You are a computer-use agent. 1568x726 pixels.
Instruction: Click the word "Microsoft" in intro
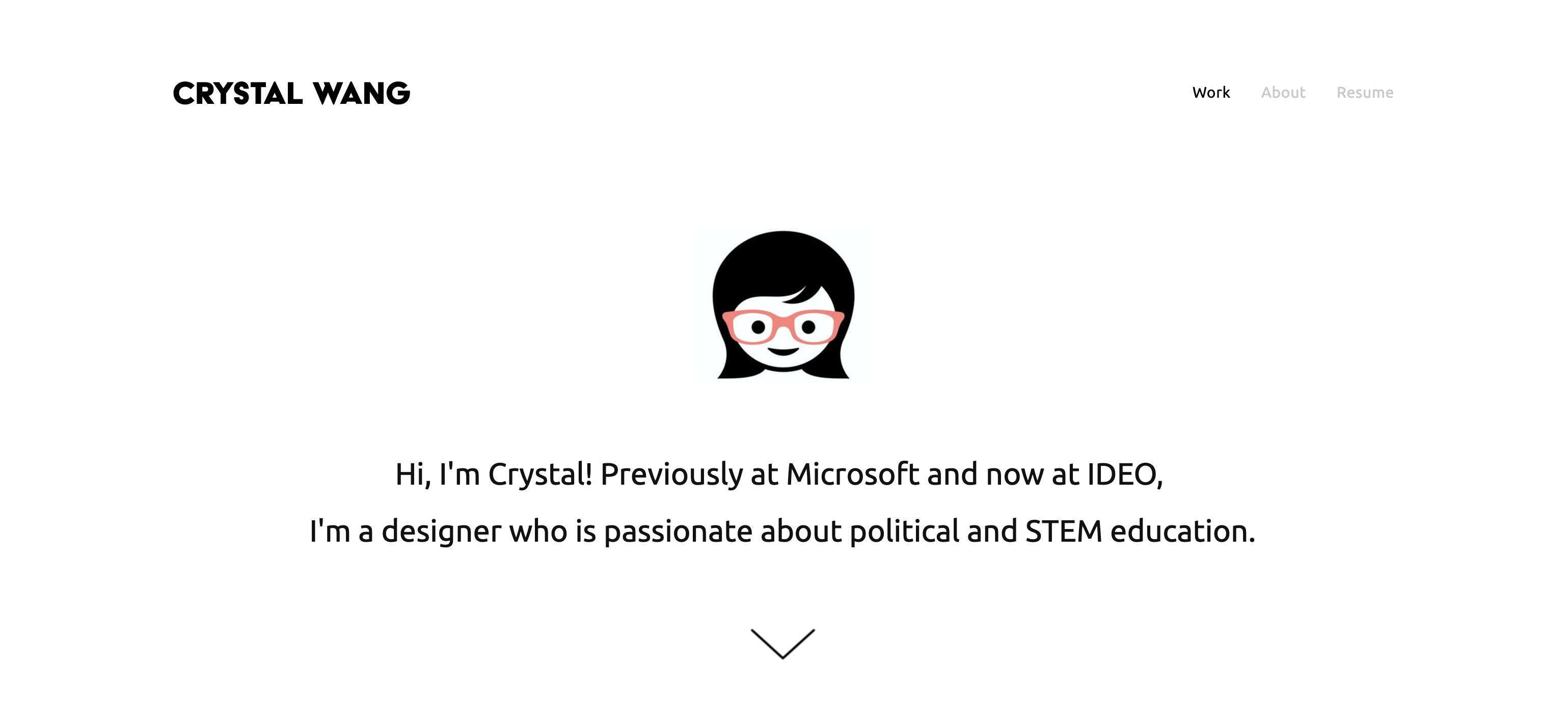click(853, 474)
